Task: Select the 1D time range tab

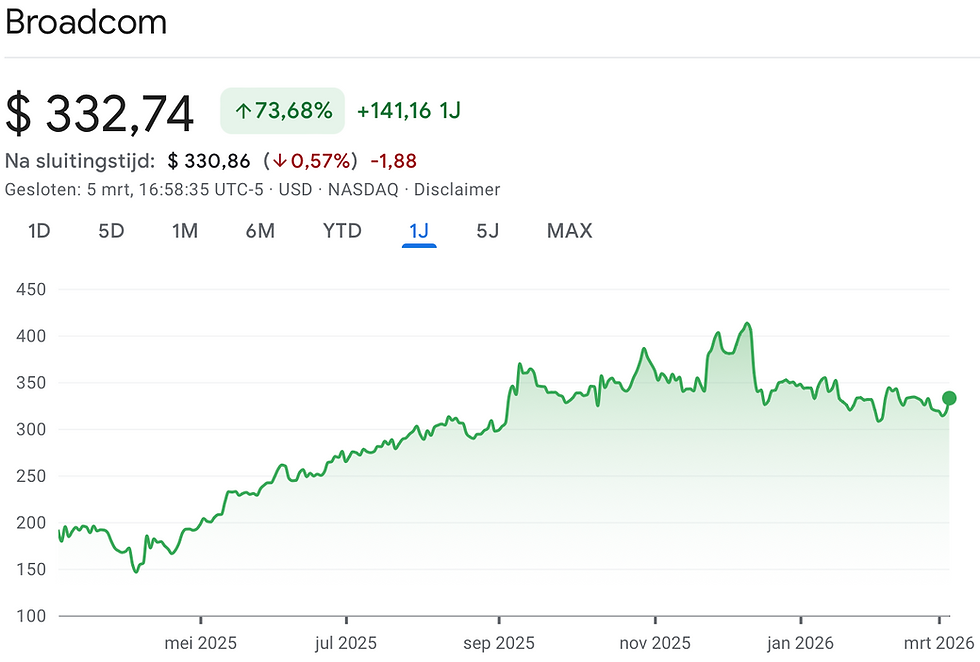Action: pyautogui.click(x=39, y=231)
